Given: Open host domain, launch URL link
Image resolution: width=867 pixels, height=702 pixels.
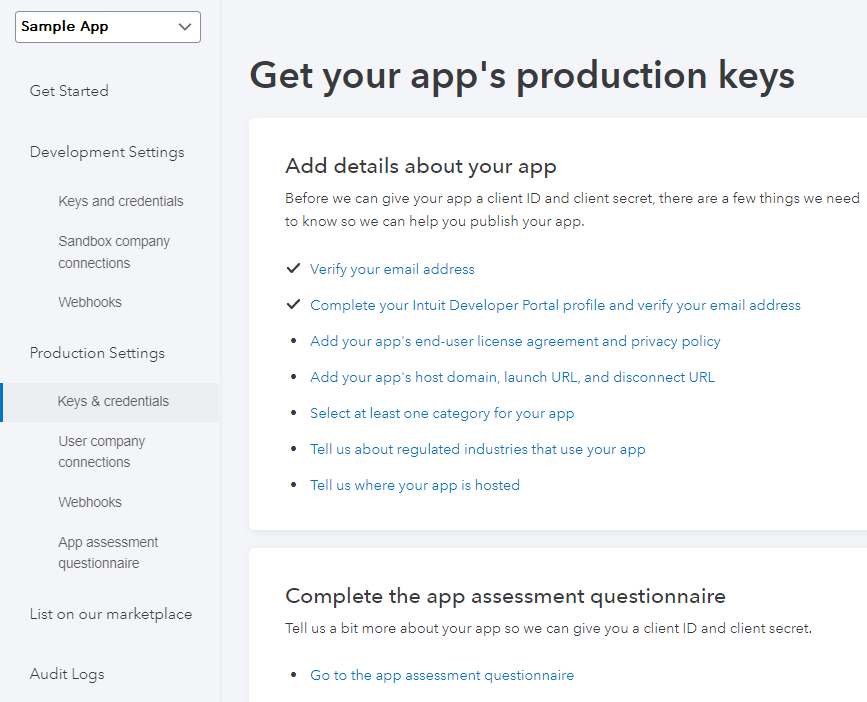Looking at the screenshot, I should tap(512, 377).
